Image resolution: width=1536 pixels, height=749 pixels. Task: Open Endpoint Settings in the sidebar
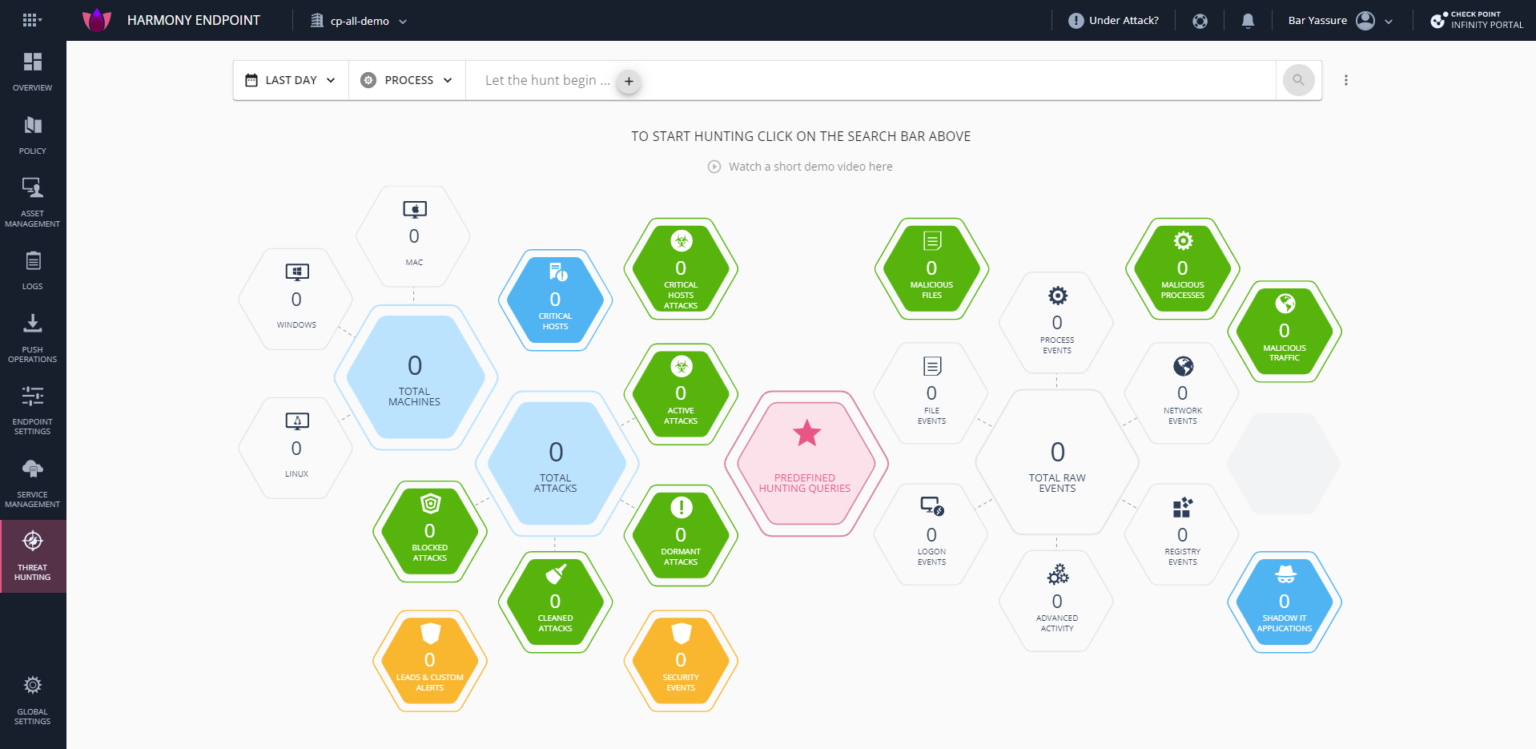tap(33, 410)
